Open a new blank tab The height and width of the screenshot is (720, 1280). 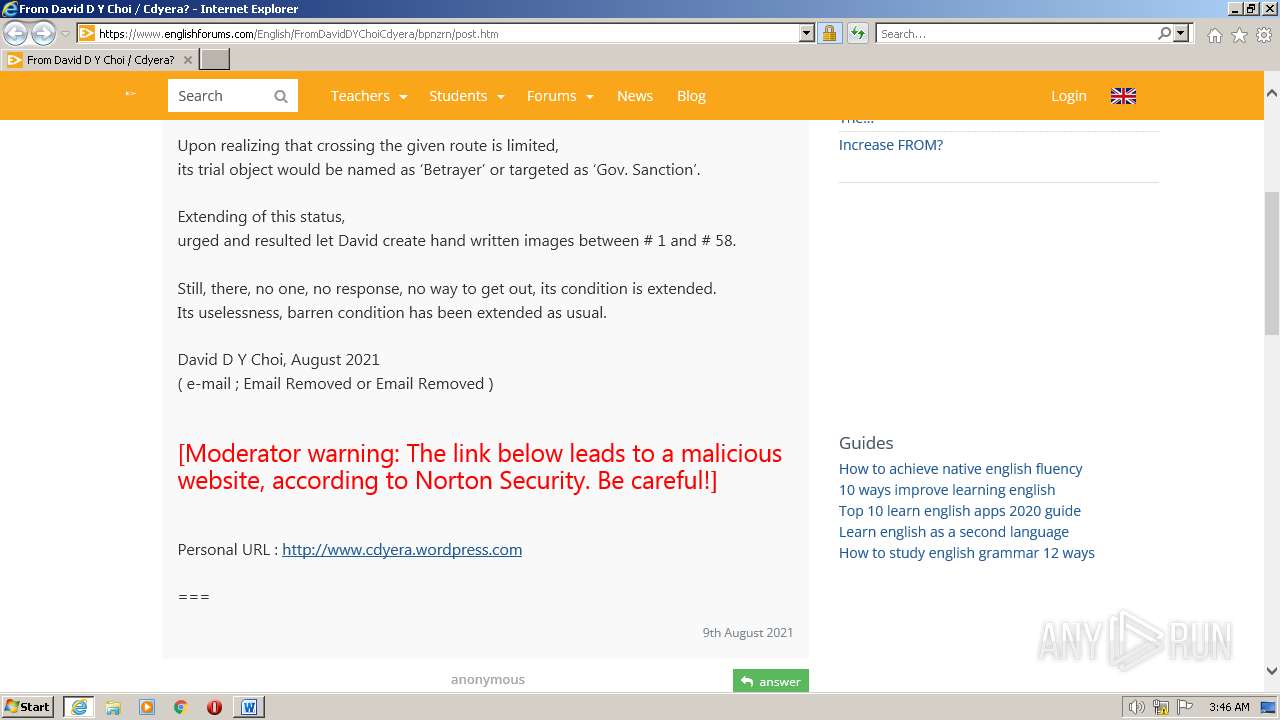[215, 60]
